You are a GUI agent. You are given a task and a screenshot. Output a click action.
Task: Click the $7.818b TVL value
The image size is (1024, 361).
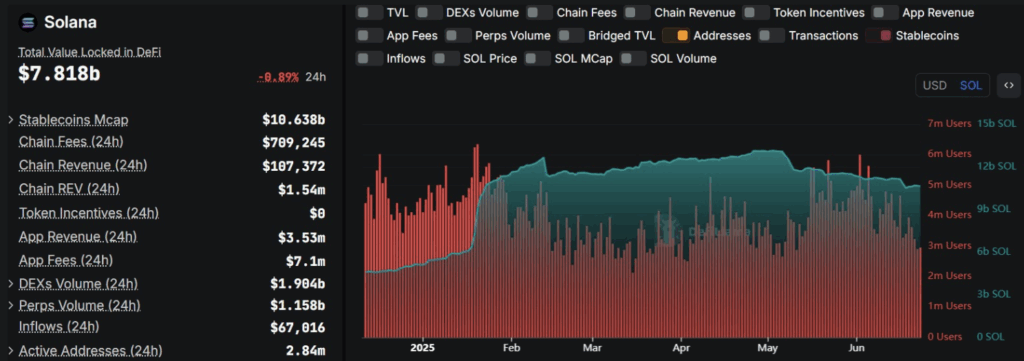coord(59,74)
